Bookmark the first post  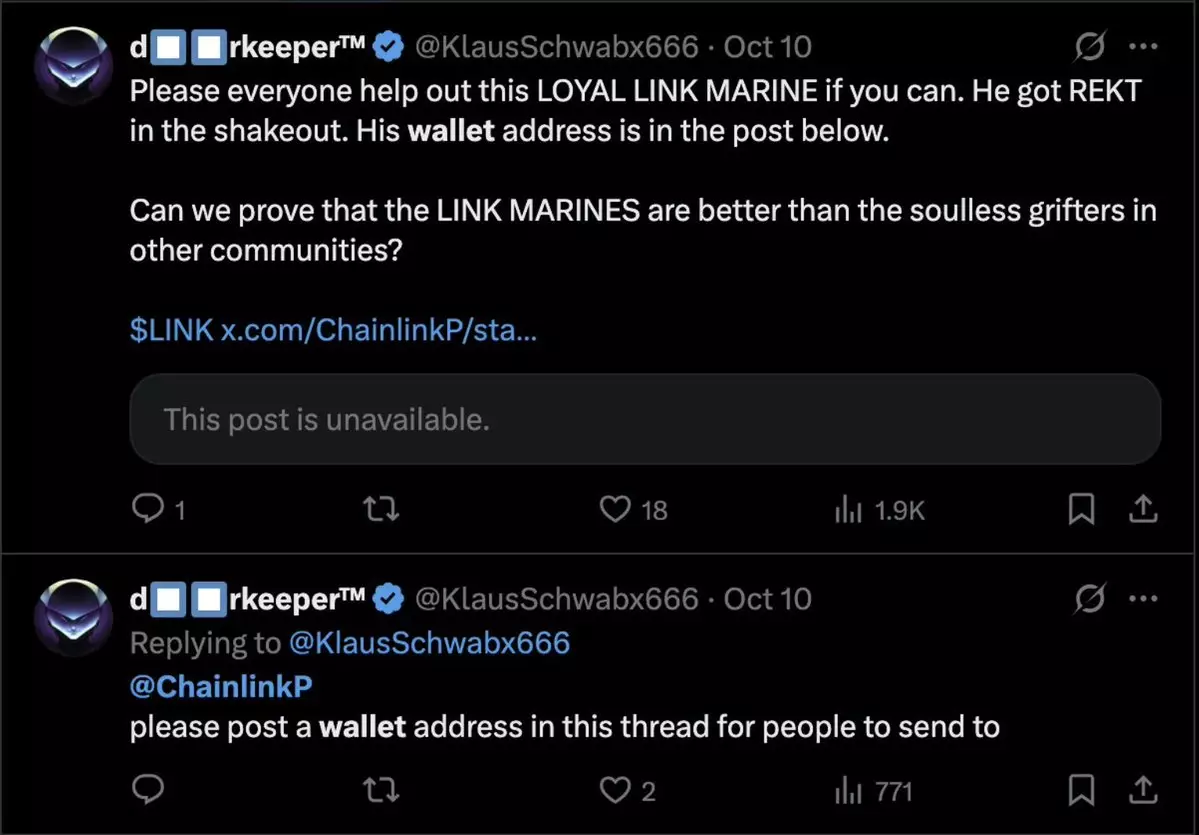(x=1080, y=510)
